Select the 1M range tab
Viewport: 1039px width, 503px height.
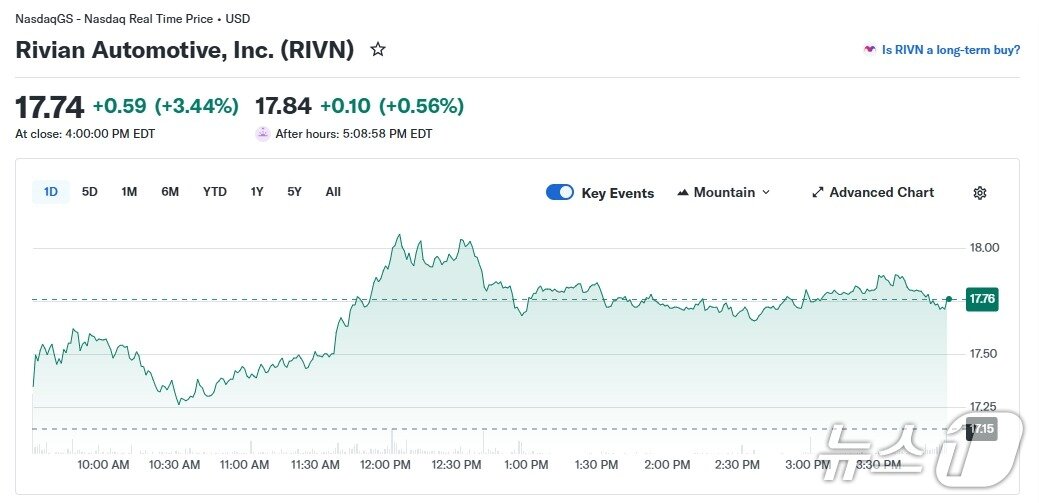[x=129, y=192]
